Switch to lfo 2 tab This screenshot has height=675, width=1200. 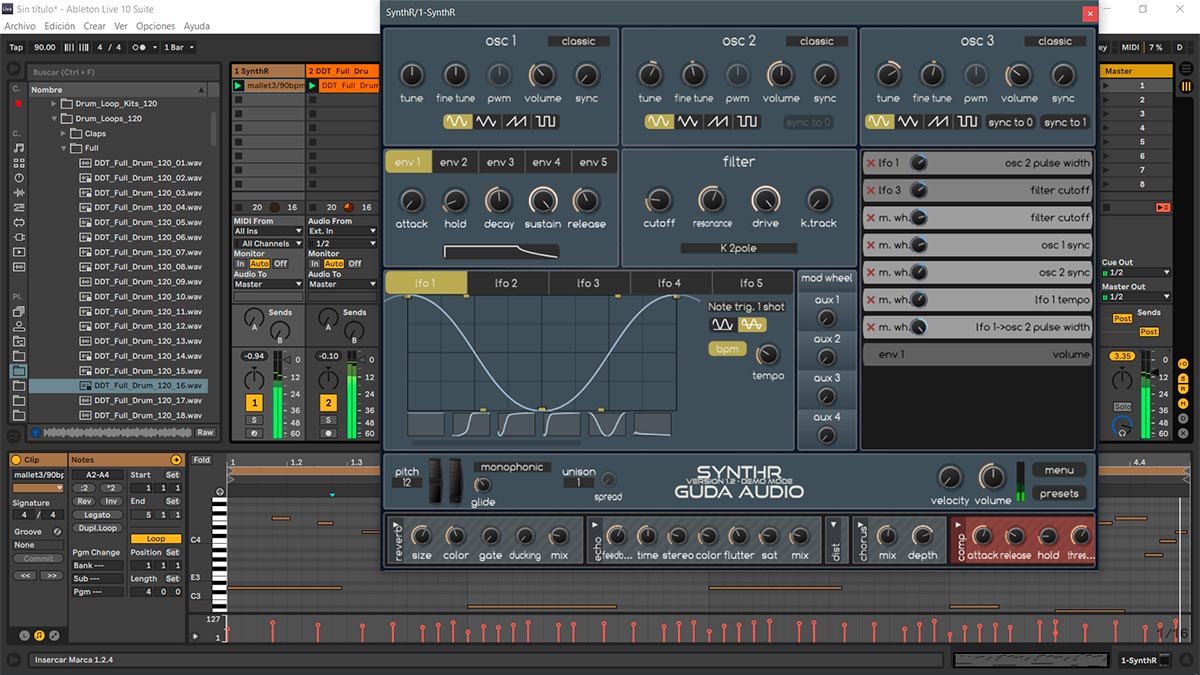(x=506, y=283)
